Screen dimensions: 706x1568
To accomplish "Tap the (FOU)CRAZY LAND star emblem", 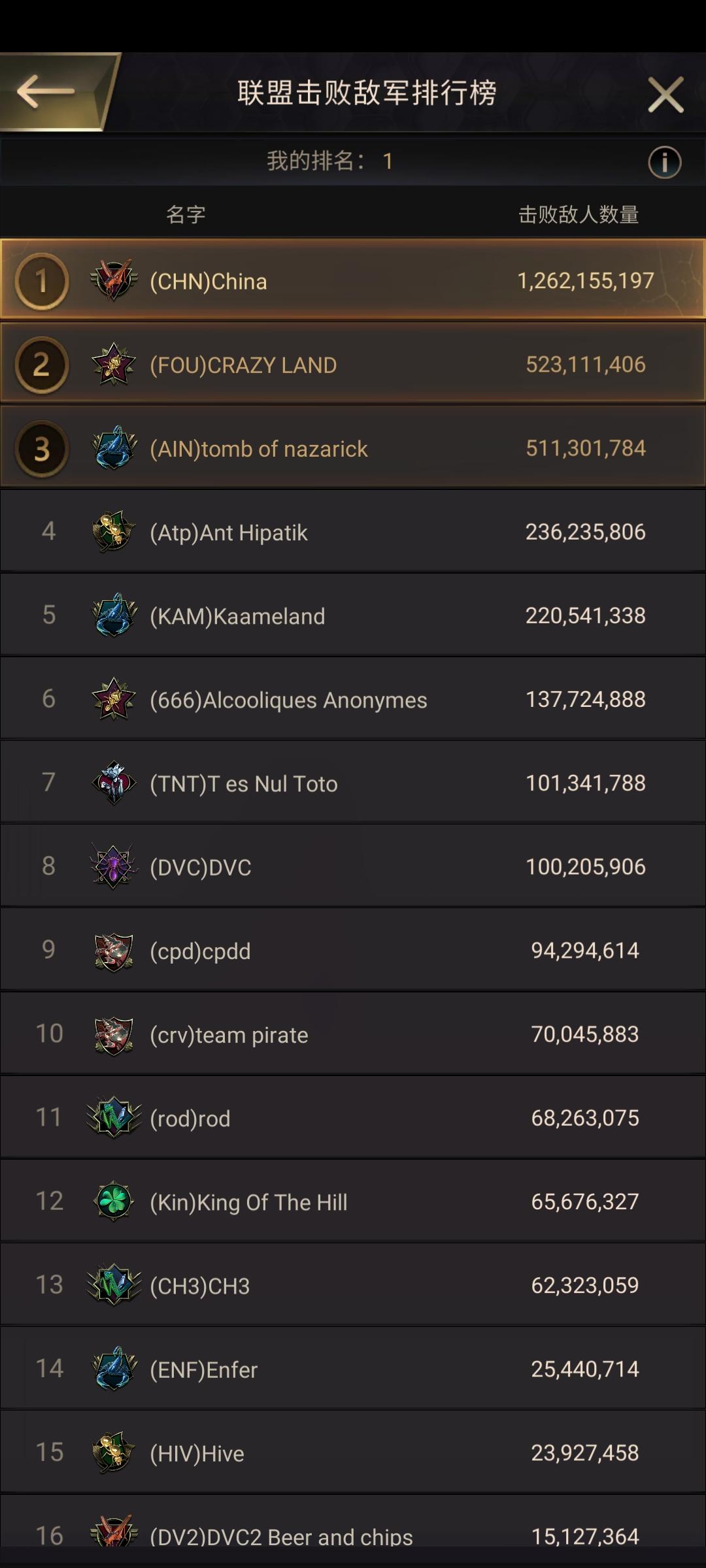I will [x=114, y=365].
